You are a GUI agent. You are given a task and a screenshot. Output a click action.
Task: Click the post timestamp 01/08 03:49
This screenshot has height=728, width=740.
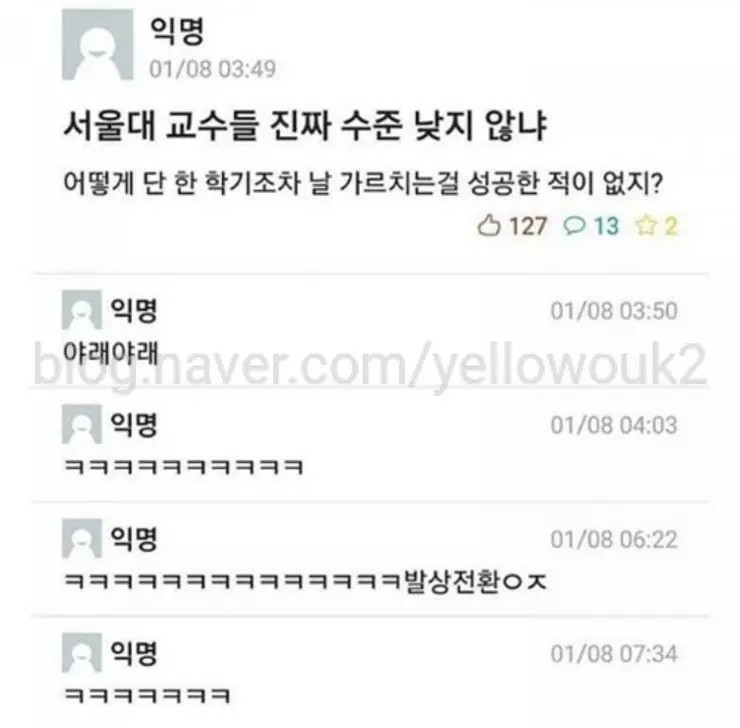(x=212, y=69)
